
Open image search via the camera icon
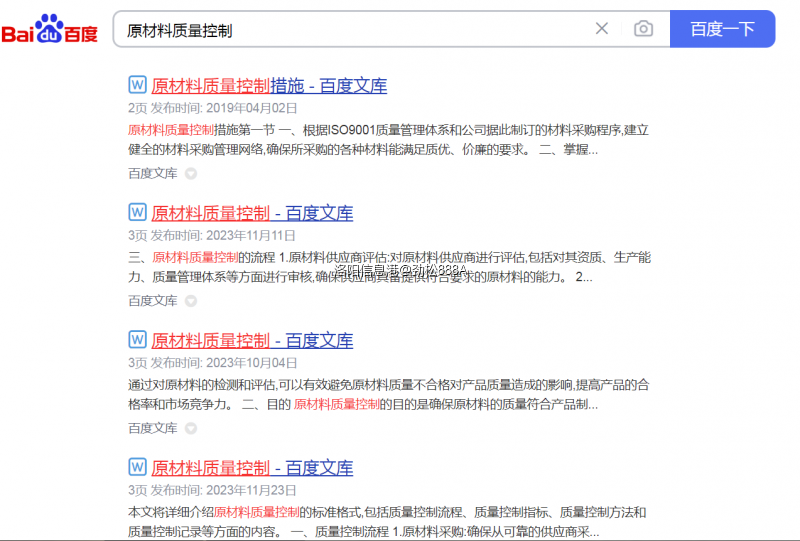tap(643, 29)
